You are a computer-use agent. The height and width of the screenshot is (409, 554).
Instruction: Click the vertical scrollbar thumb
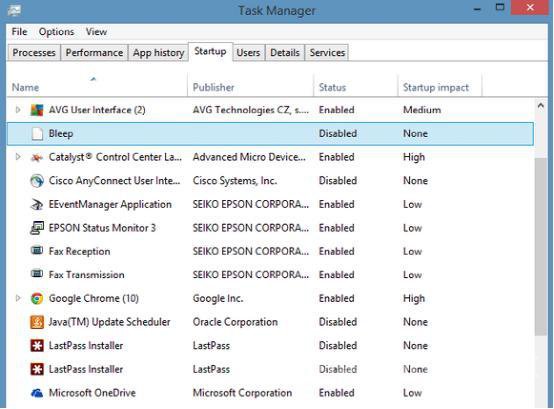click(x=541, y=247)
